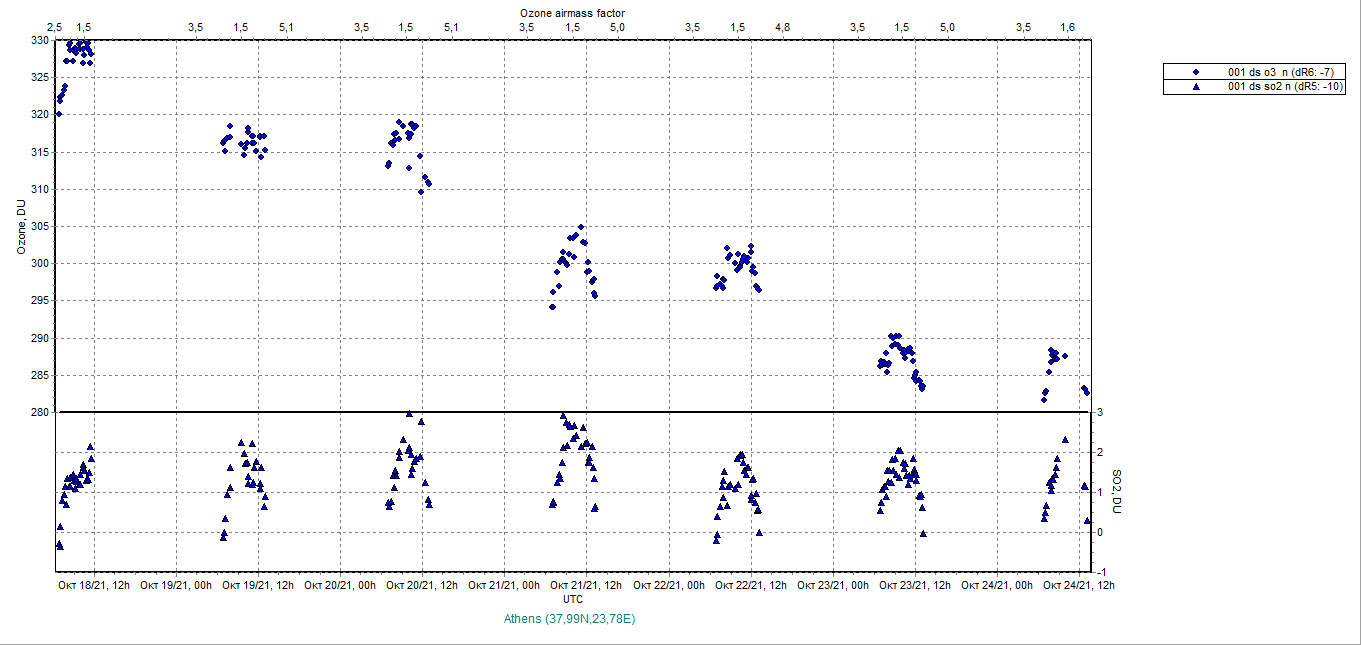Screen dimensions: 1361x645
Task: Click the 'Окт 19/21, 00h' time axis tick
Action: 176,585
